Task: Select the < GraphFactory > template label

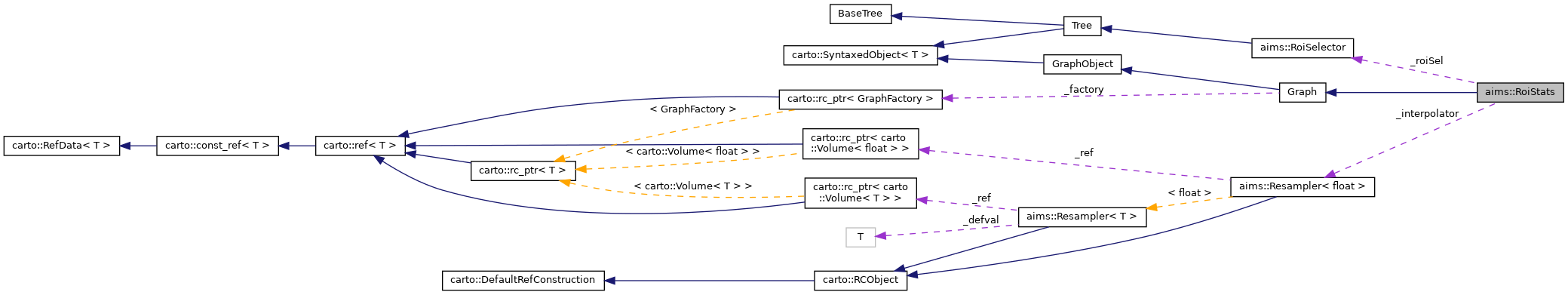Action: tap(692, 109)
